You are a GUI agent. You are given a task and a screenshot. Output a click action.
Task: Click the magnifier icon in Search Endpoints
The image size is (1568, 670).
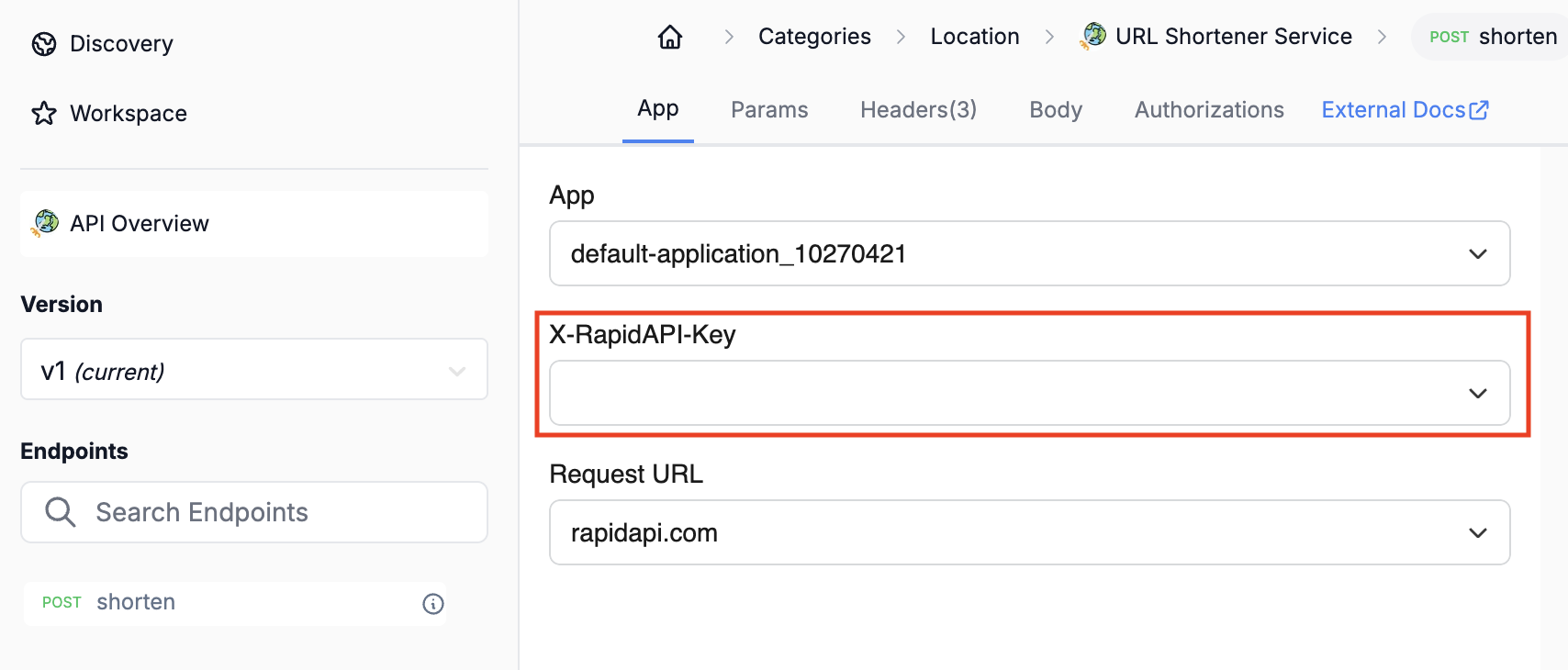coord(61,512)
